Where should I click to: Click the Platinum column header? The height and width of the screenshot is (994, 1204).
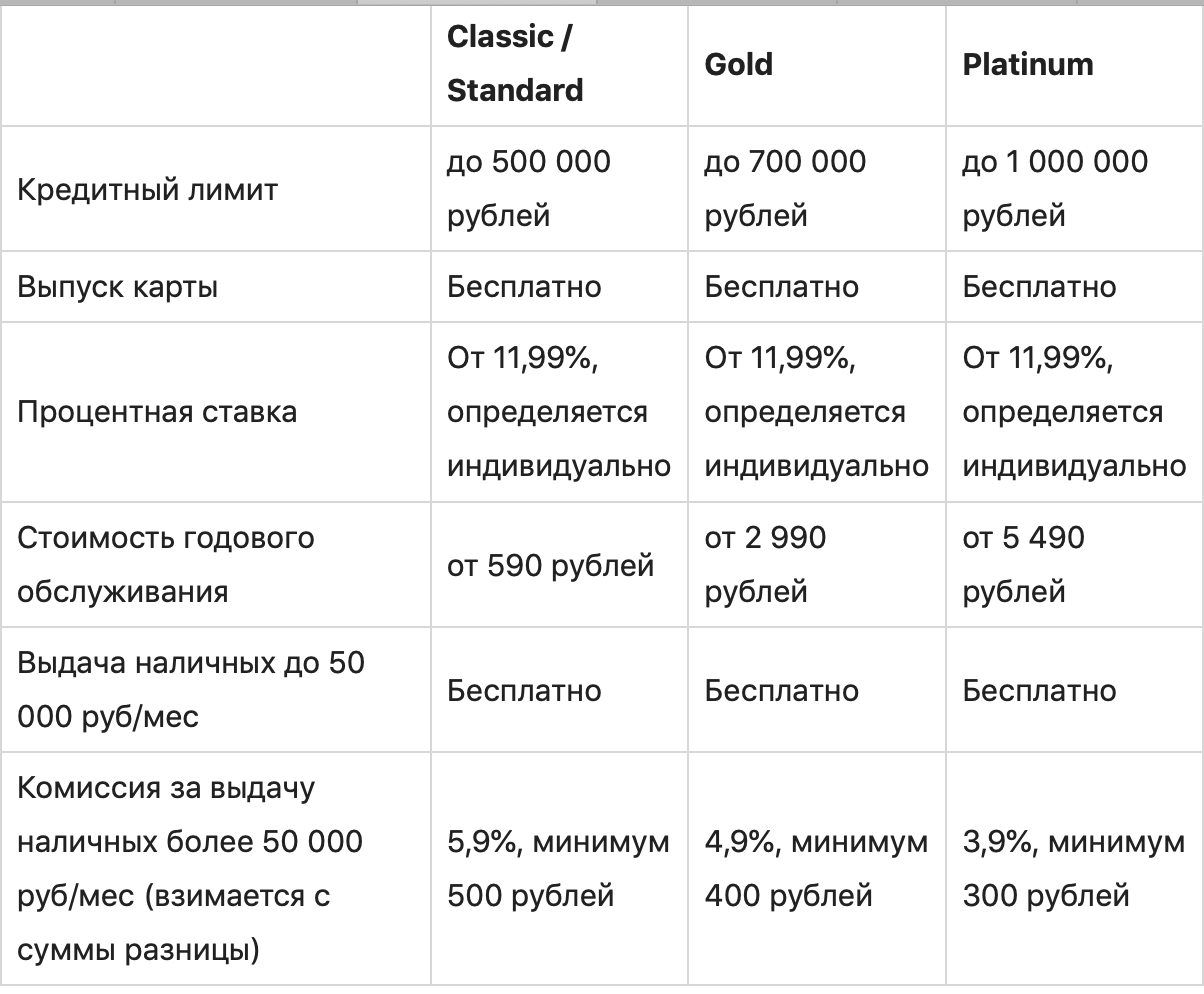(1027, 64)
